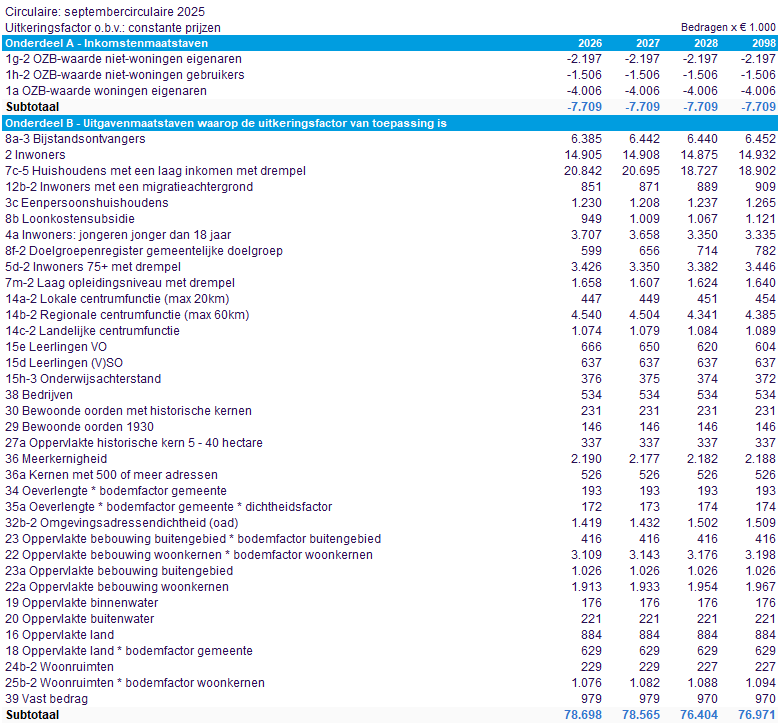782x723 pixels.
Task: Select the 15e Leerlingen VO row label
Action: pyautogui.click(x=56, y=347)
